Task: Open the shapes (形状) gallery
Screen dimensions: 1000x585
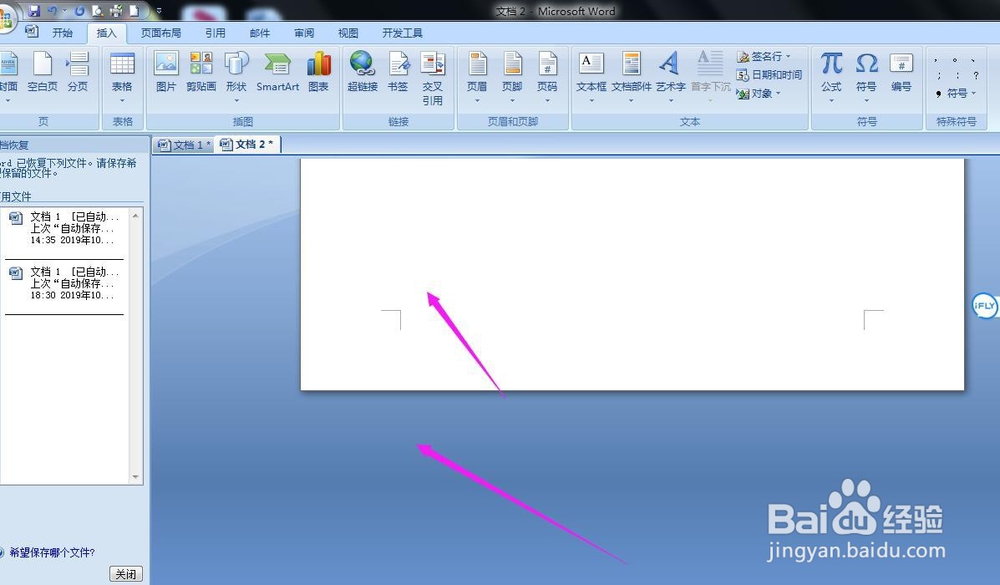Action: 236,78
